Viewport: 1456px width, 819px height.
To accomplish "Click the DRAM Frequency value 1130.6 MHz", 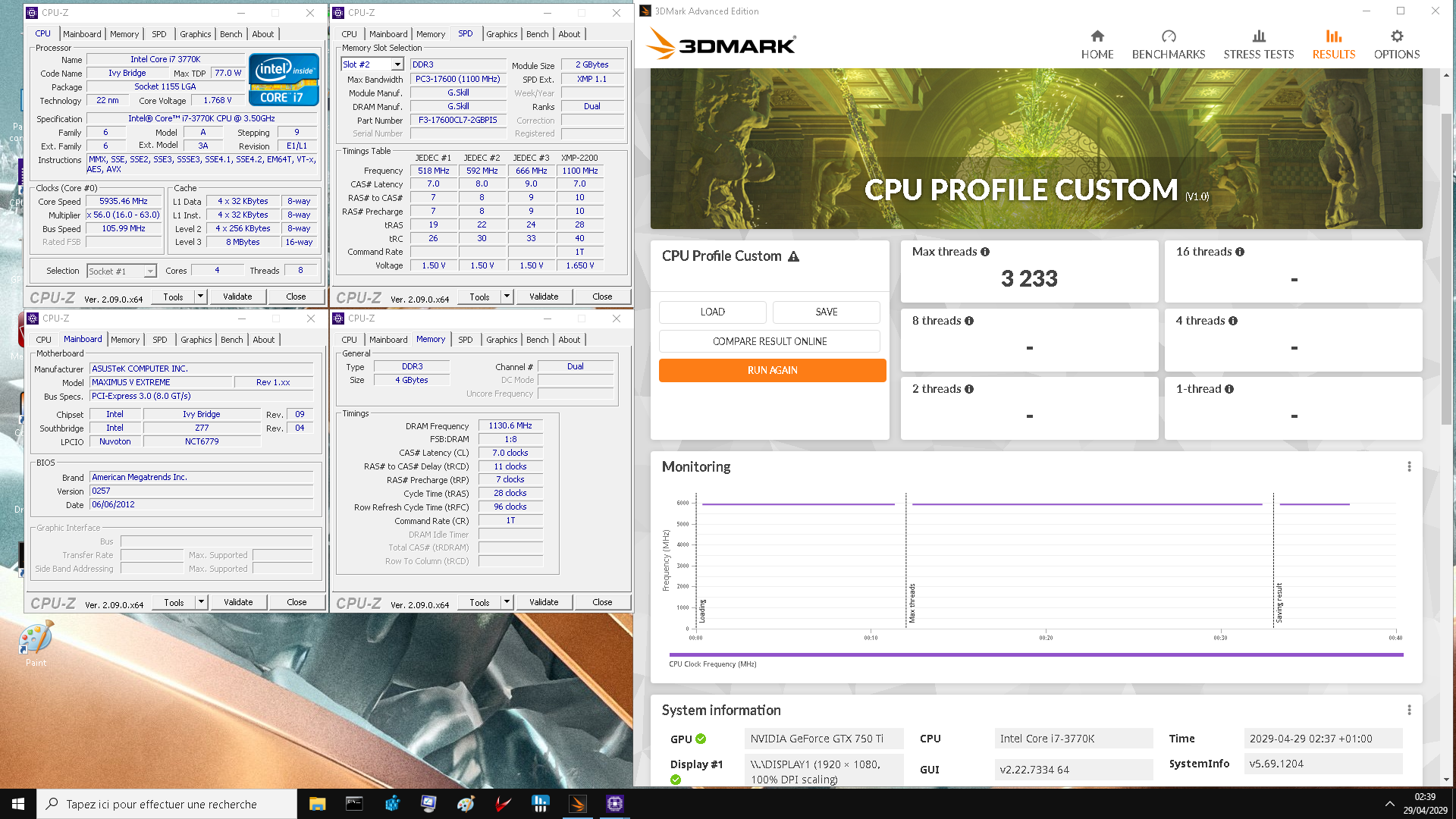I will [510, 425].
